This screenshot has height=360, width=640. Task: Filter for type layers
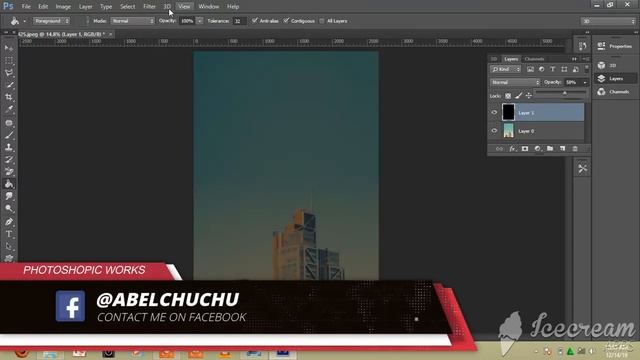[553, 69]
